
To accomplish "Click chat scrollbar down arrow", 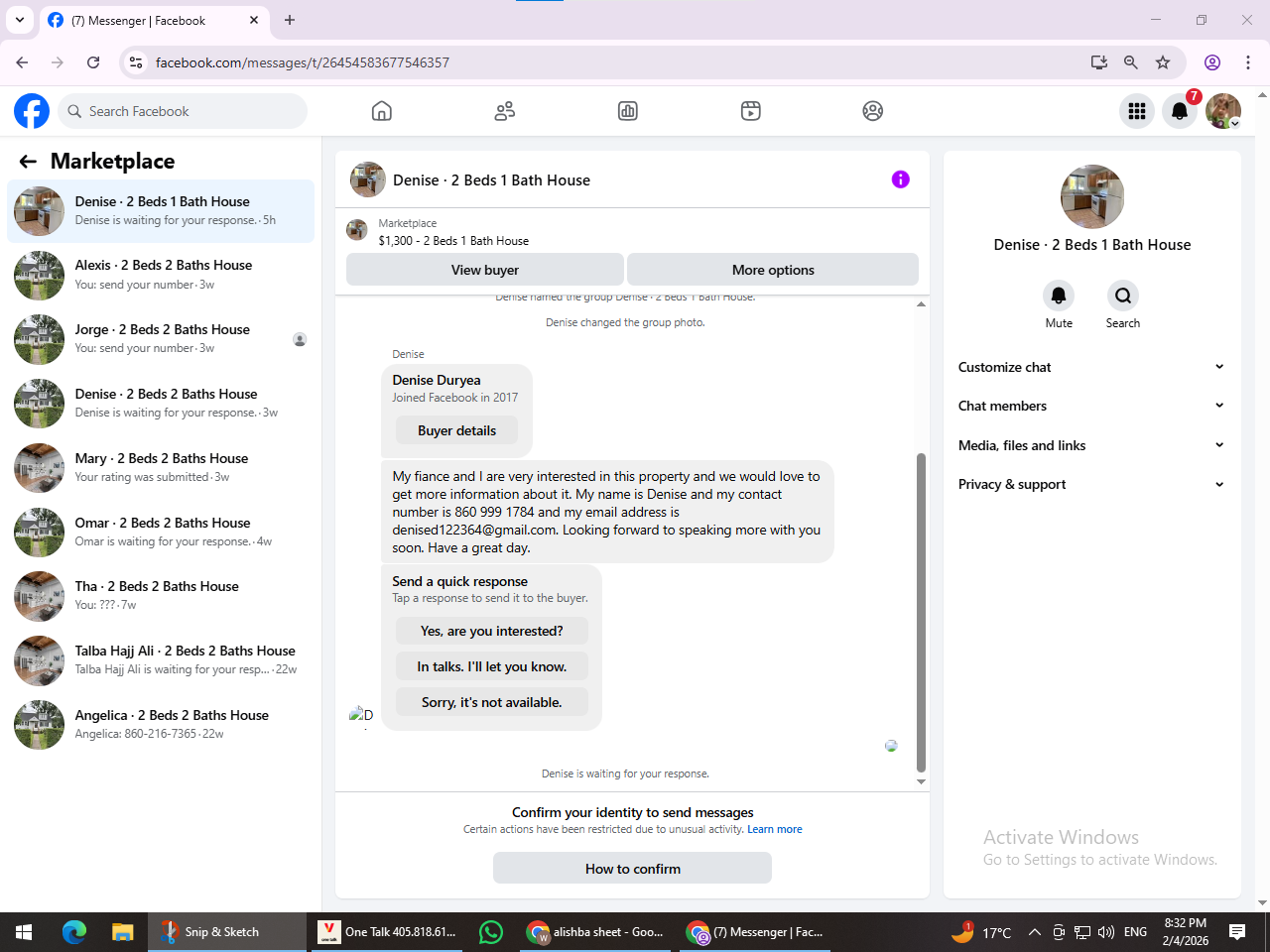I will [921, 781].
